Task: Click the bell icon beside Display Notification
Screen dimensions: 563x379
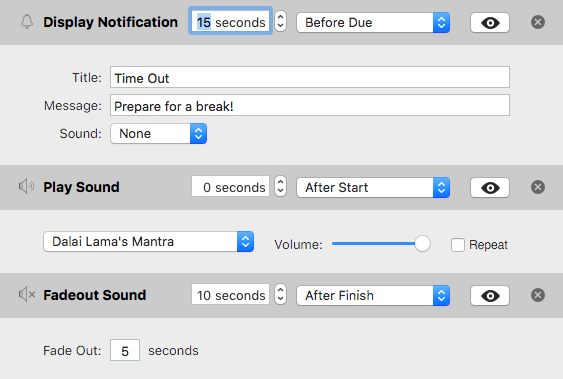Action: tap(27, 22)
